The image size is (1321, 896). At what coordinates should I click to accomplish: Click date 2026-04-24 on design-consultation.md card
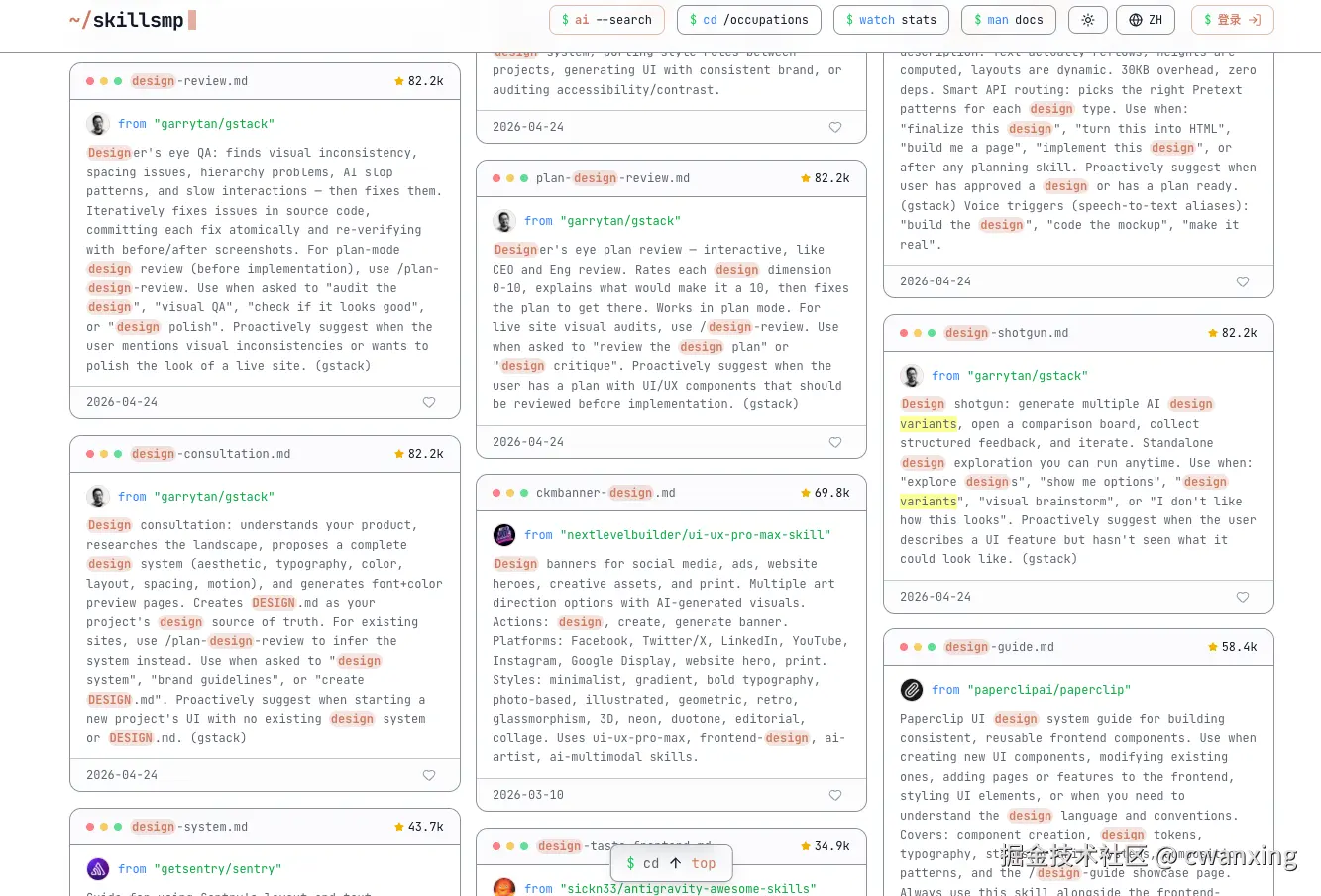coord(122,775)
